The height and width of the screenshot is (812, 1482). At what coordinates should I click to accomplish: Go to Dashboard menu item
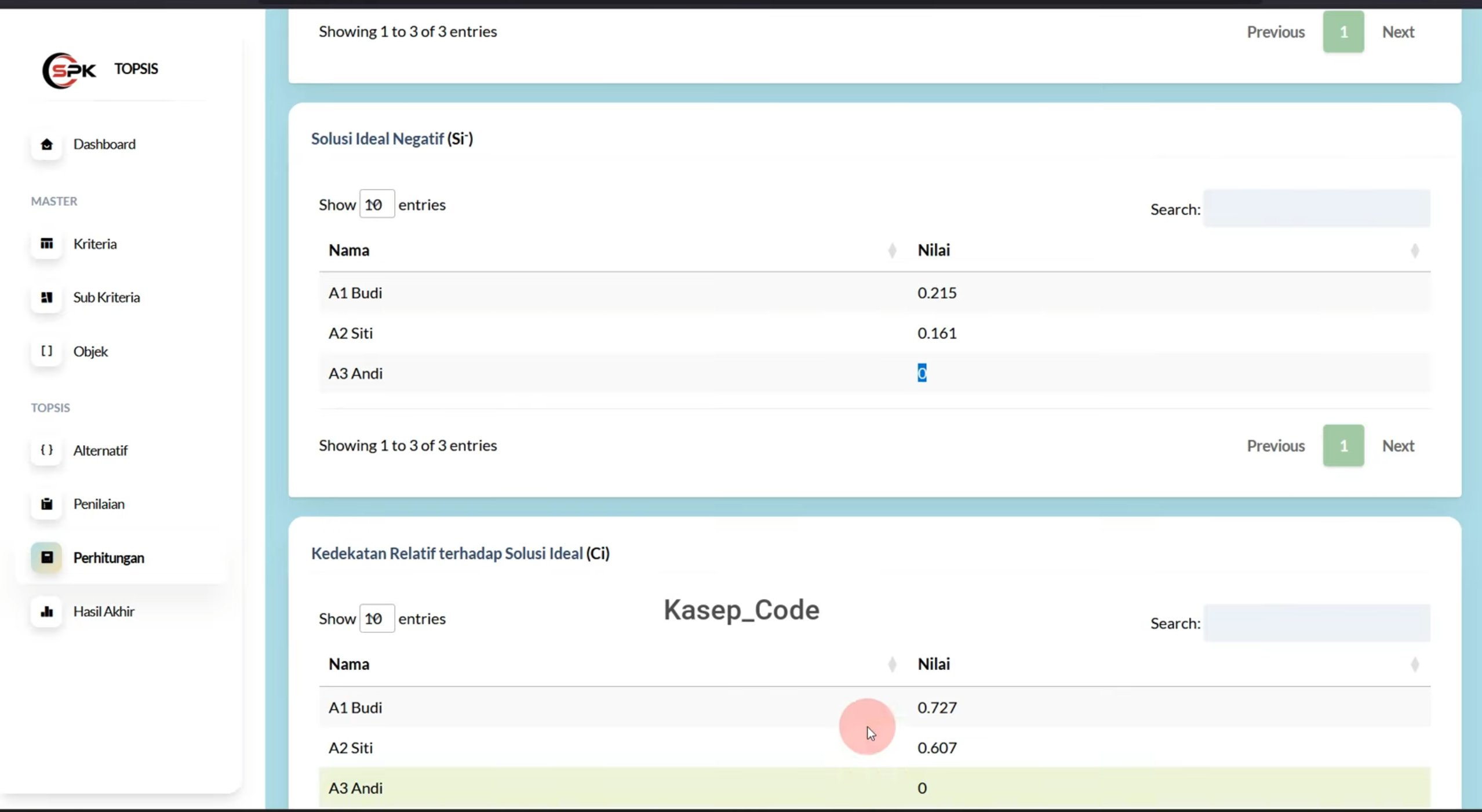pyautogui.click(x=104, y=144)
